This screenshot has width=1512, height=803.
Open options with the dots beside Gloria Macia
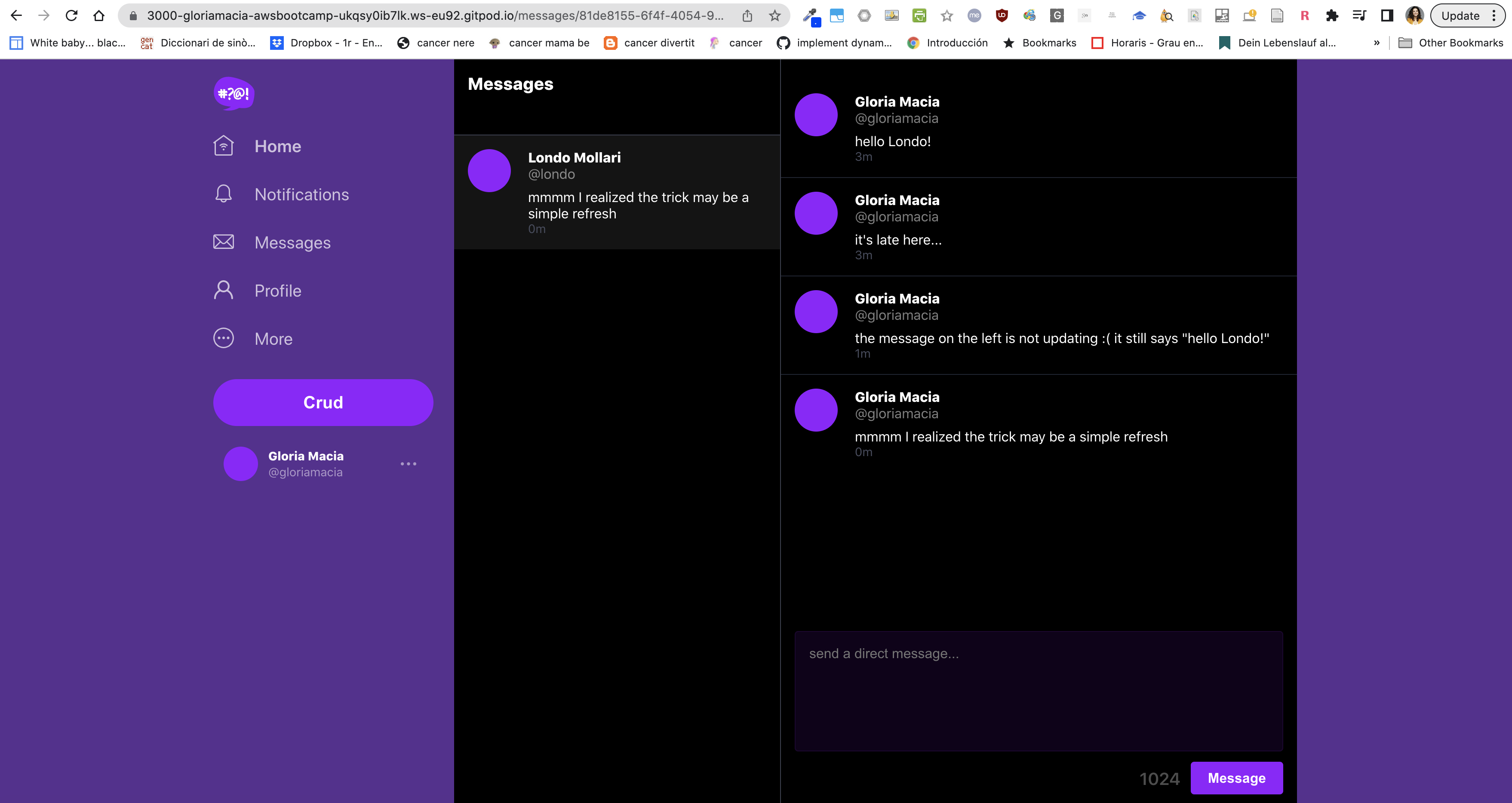click(409, 463)
